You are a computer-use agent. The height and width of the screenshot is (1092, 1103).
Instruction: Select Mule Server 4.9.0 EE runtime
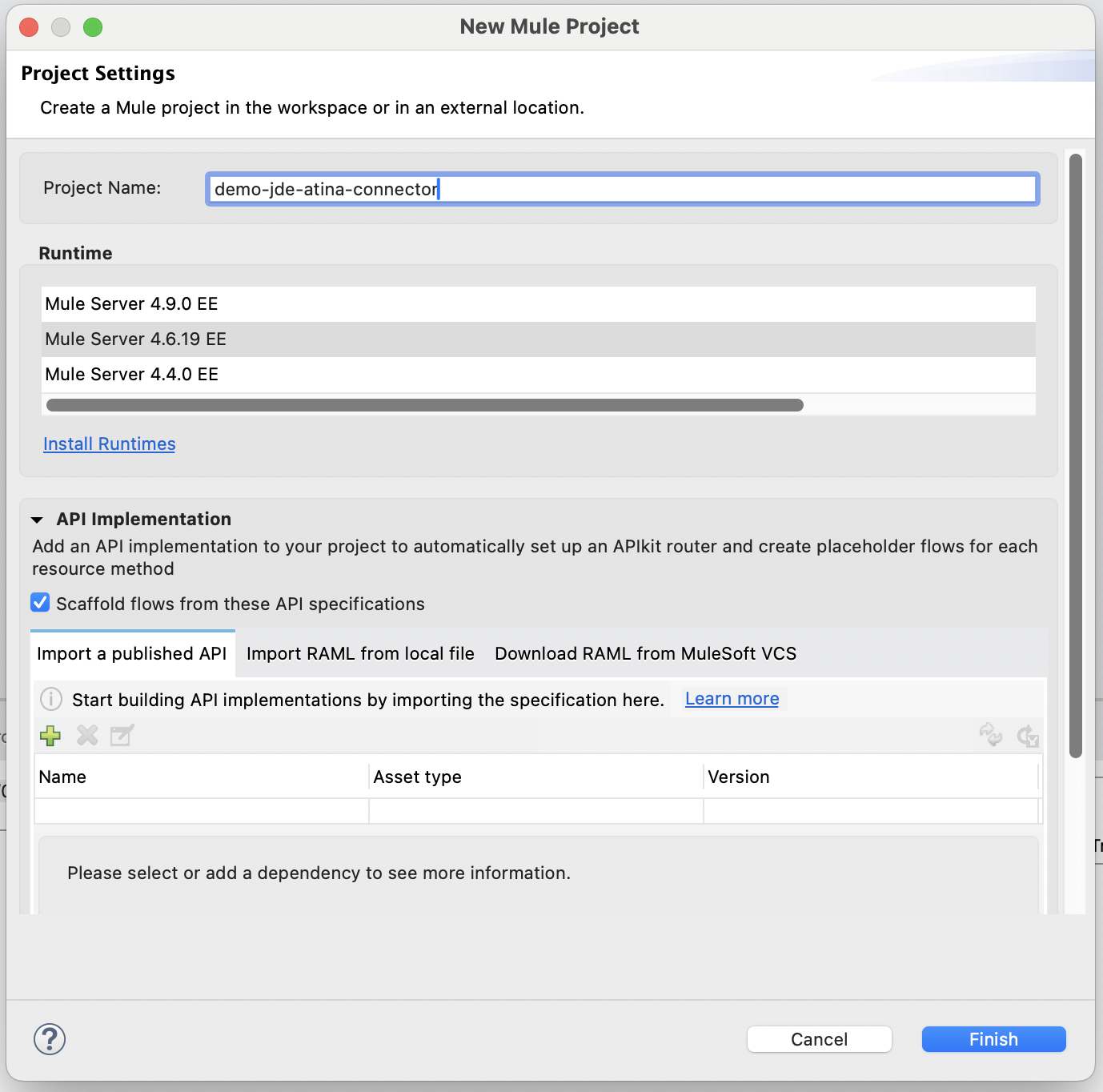point(132,304)
